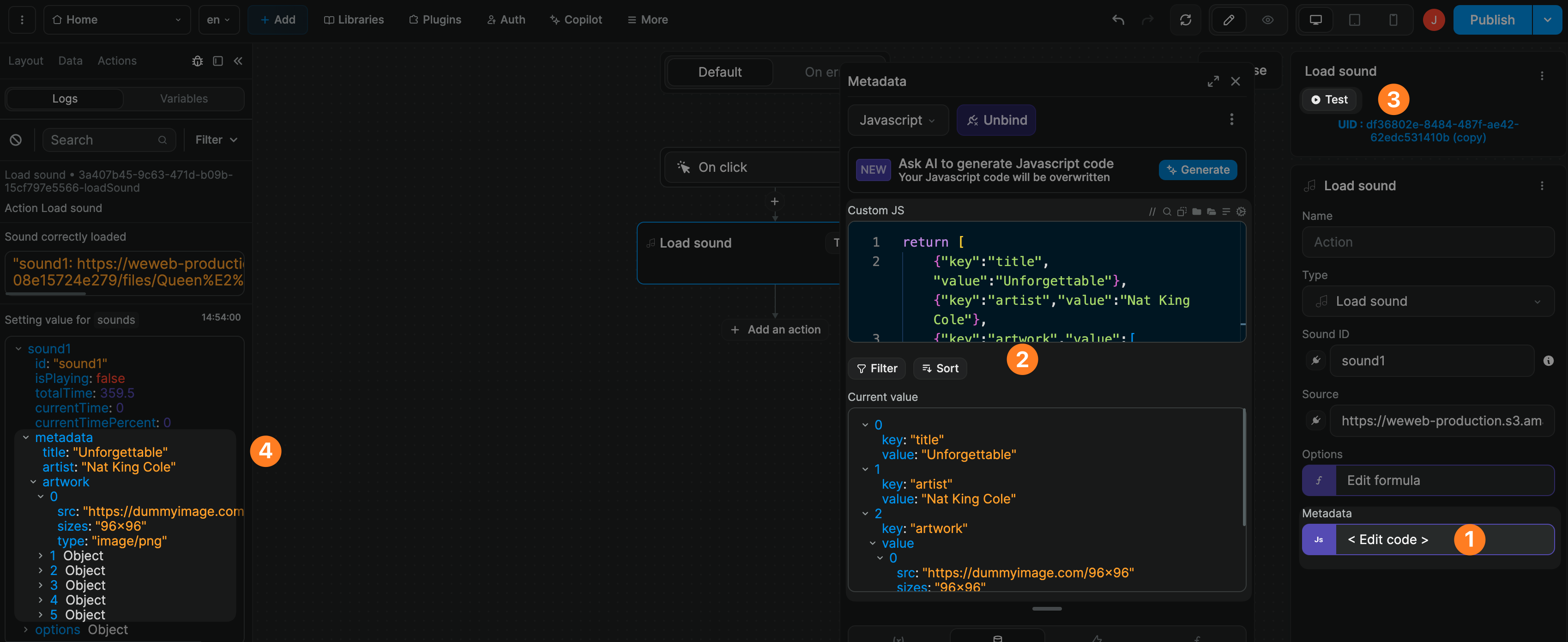Click the undo arrow in top toolbar
1568x642 pixels.
tap(1117, 20)
